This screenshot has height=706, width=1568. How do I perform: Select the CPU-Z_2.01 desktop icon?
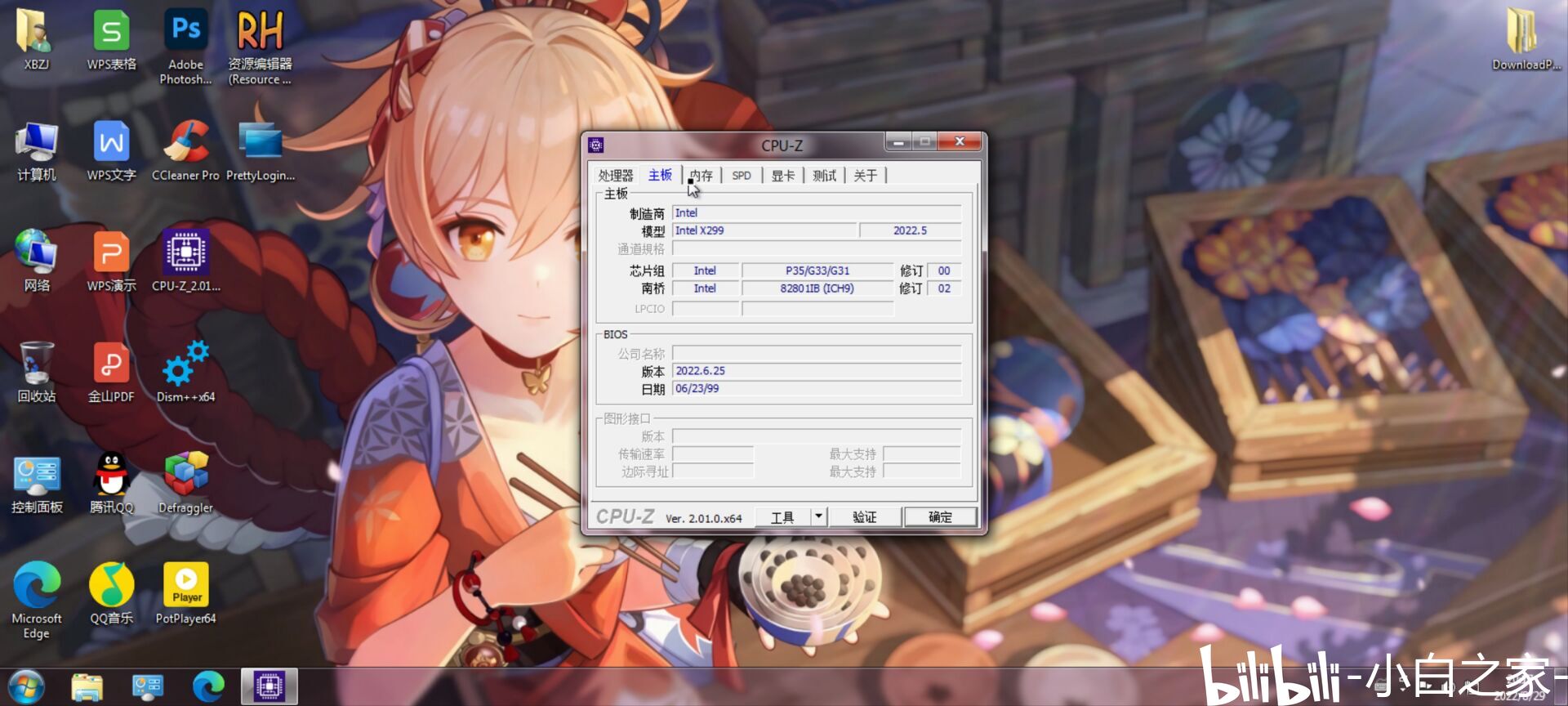coord(186,261)
